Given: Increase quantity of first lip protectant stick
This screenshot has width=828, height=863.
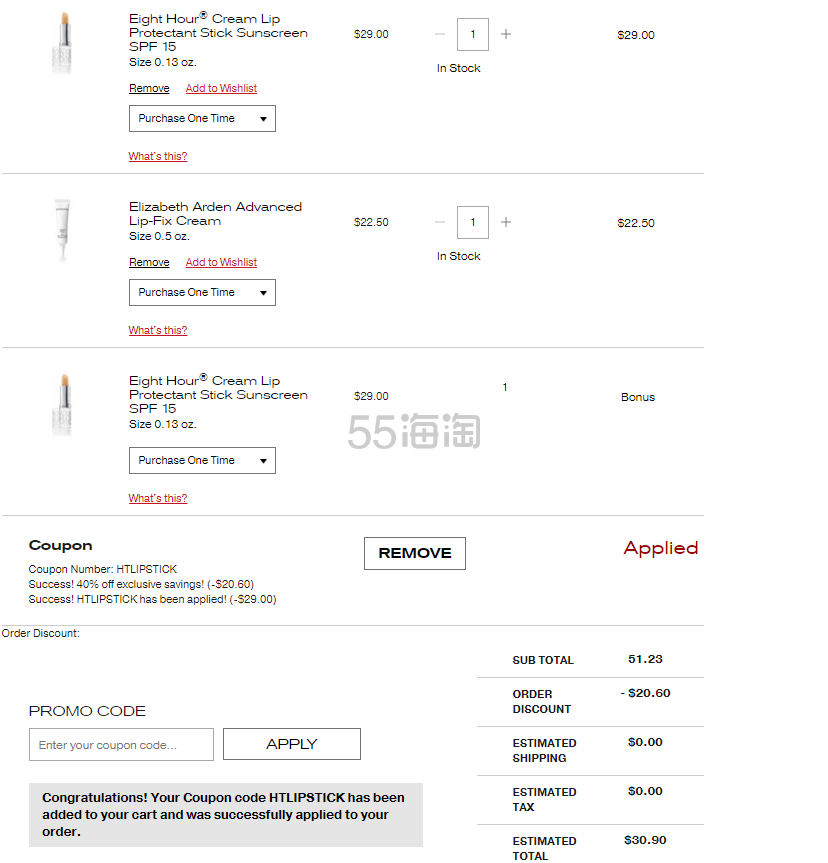Looking at the screenshot, I should pos(505,34).
